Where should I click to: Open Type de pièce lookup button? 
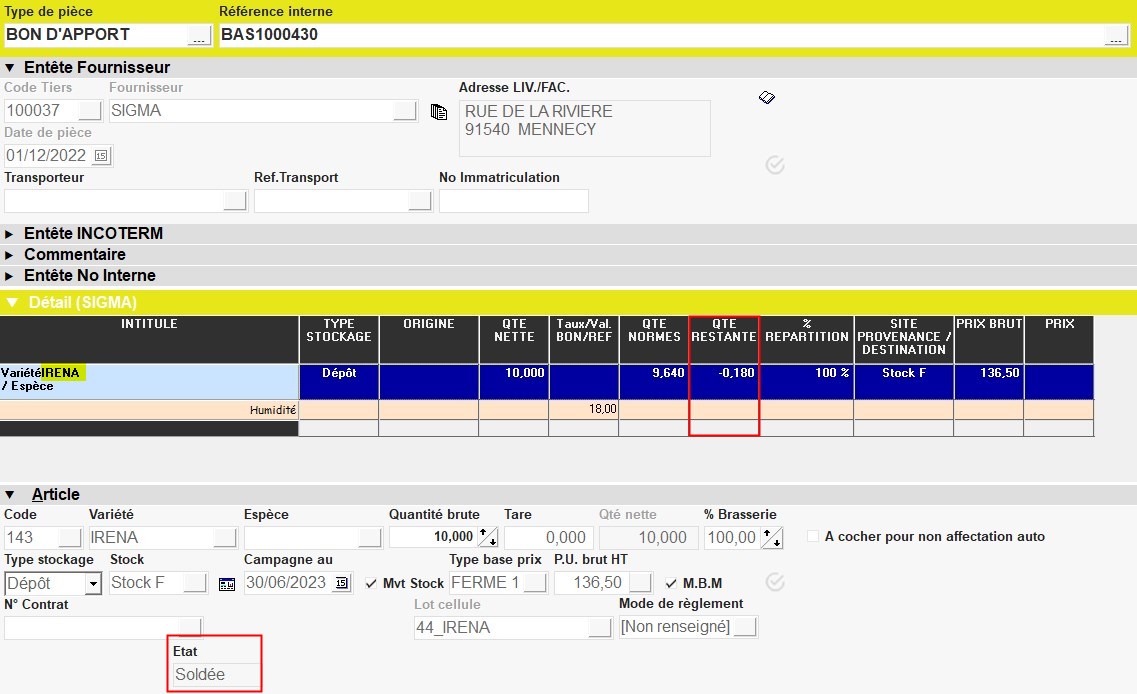pyautogui.click(x=199, y=35)
